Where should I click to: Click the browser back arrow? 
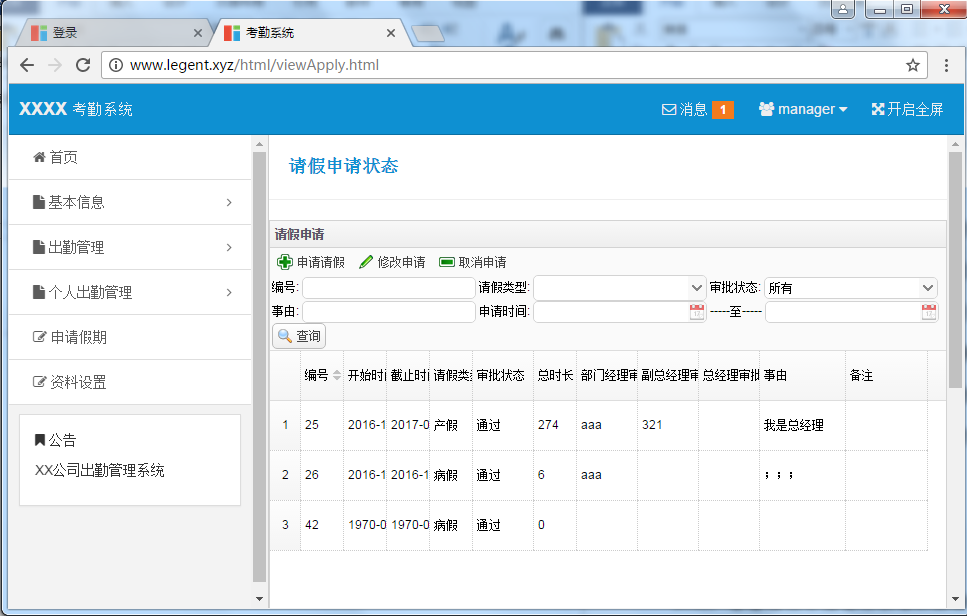[27, 65]
